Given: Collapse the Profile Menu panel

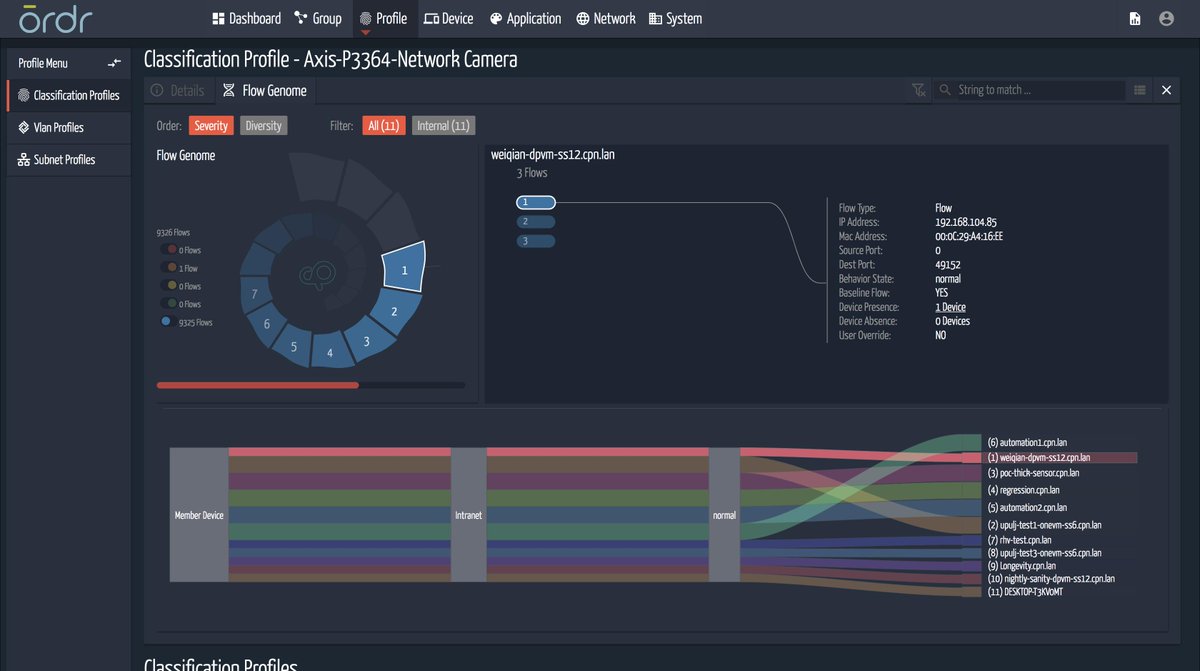Looking at the screenshot, I should [x=114, y=62].
